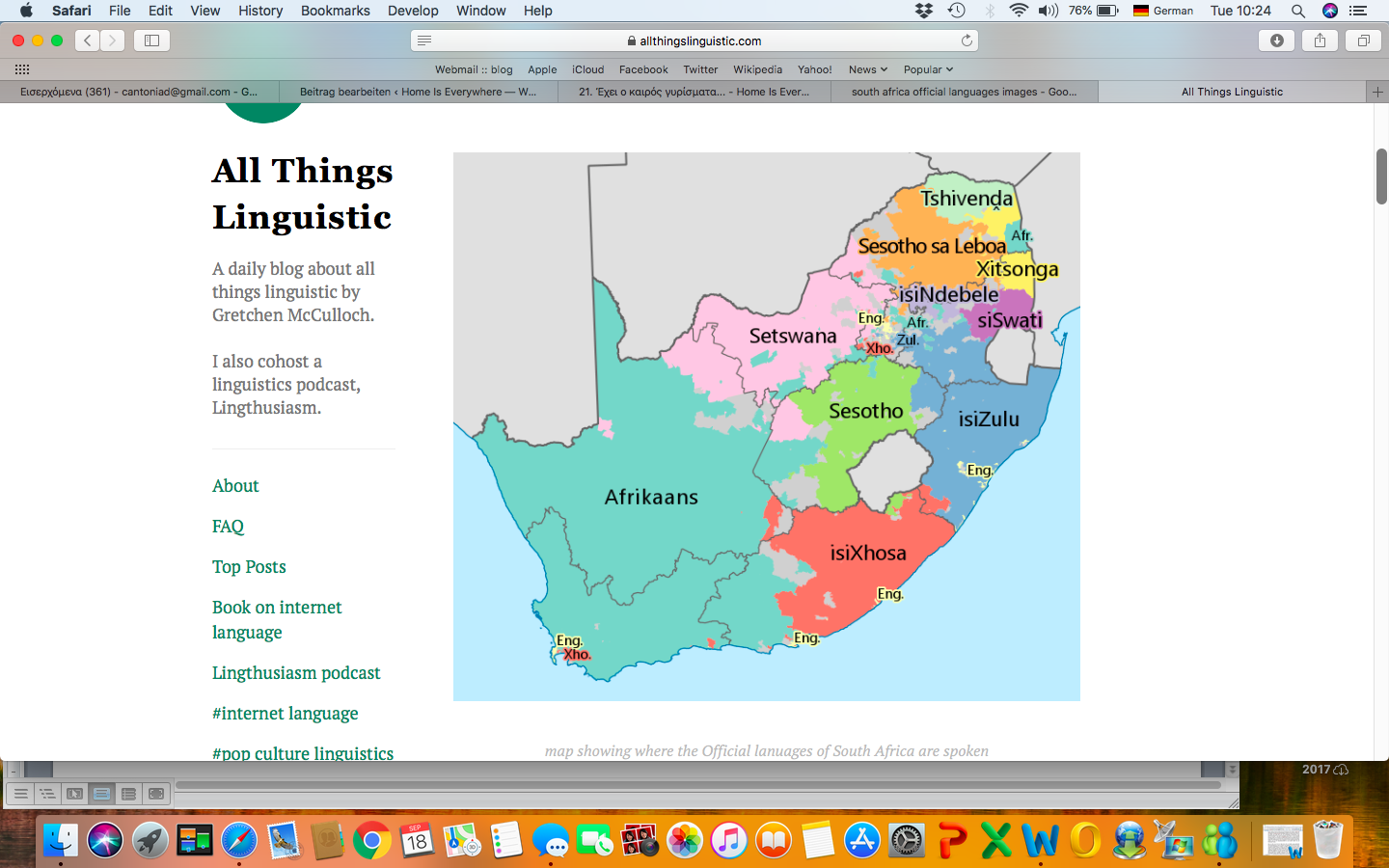Viewport: 1389px width, 868px height.
Task: Open Dropbox menu bar icon
Action: click(924, 11)
